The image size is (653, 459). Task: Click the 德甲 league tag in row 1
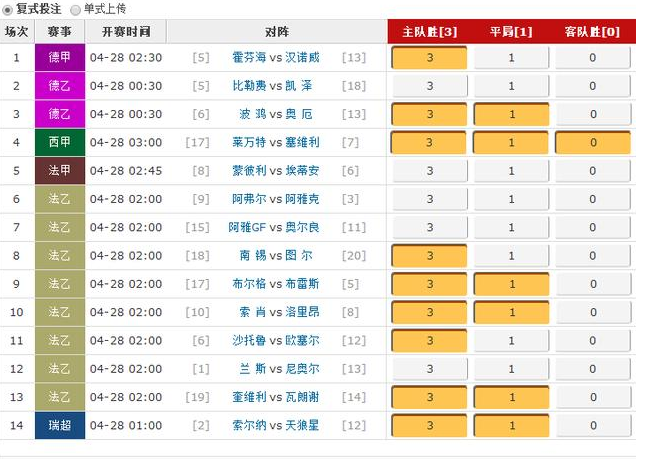[x=60, y=57]
